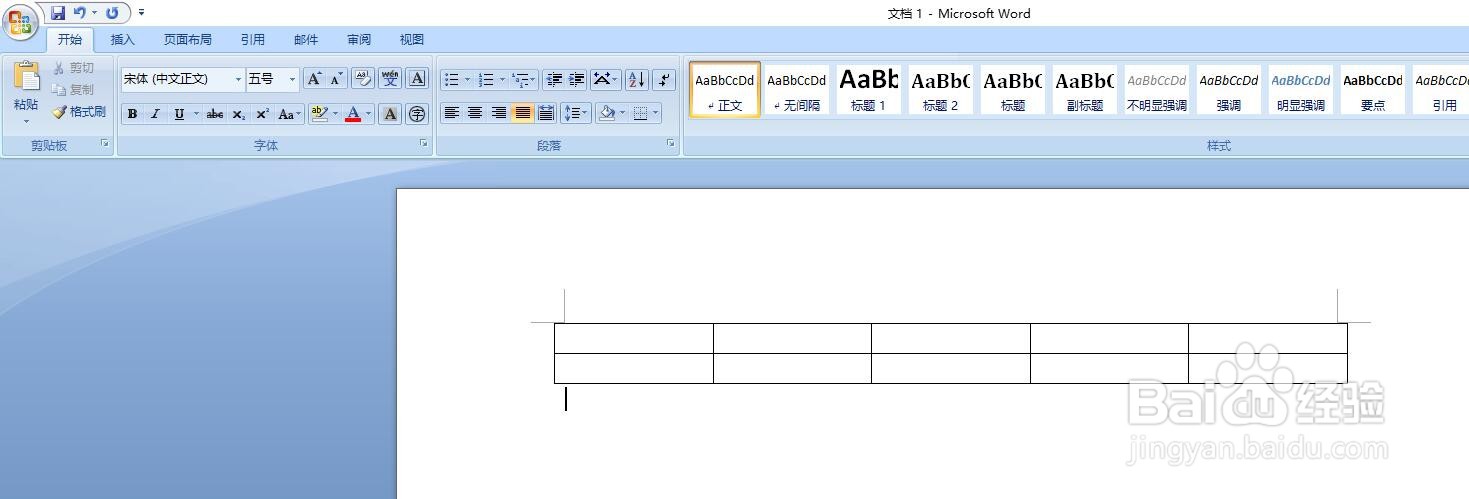
Task: Apply the 副标题 style
Action: [1085, 89]
